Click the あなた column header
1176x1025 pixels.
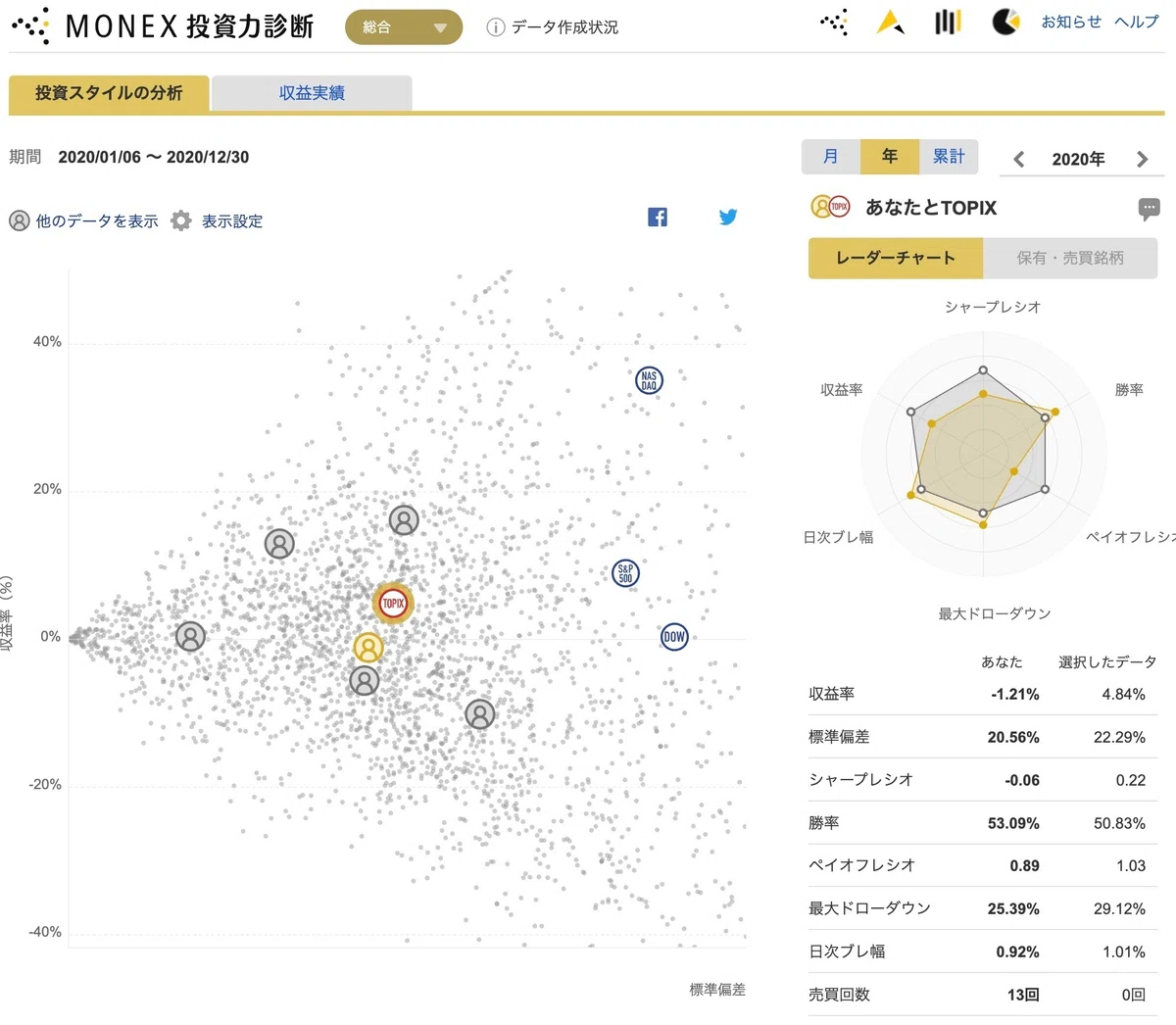1002,662
